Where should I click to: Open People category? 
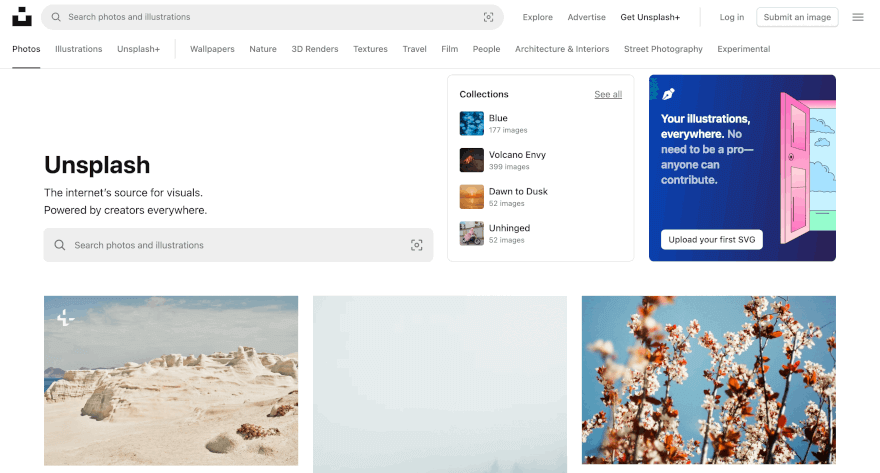[486, 49]
